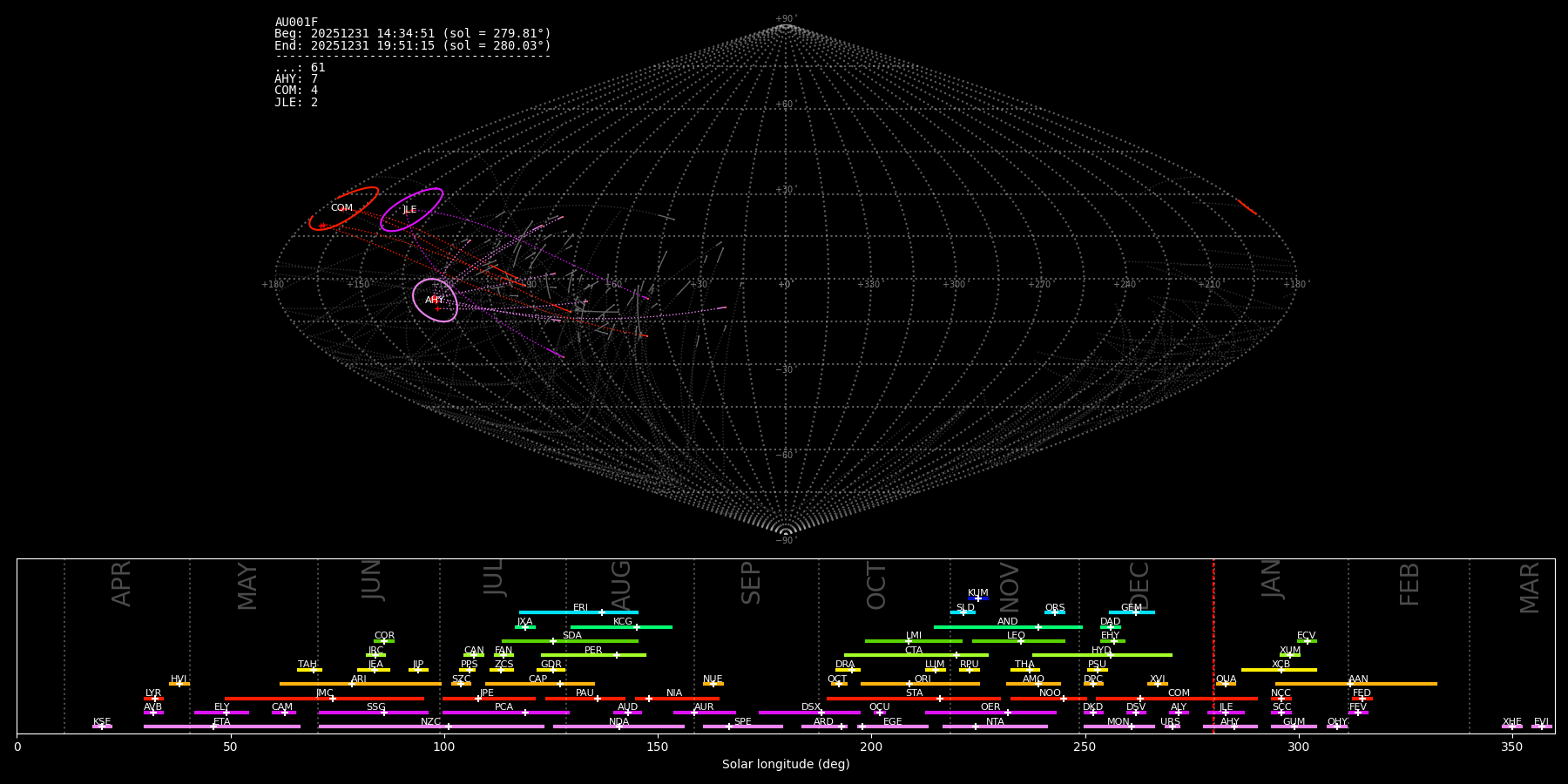
Task: Click the OER shower bar
Action: tap(990, 713)
